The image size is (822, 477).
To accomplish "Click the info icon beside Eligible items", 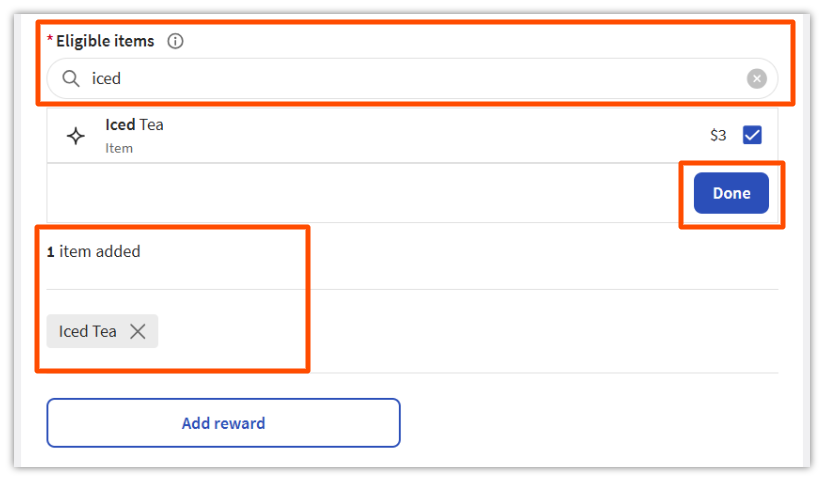I will [176, 41].
